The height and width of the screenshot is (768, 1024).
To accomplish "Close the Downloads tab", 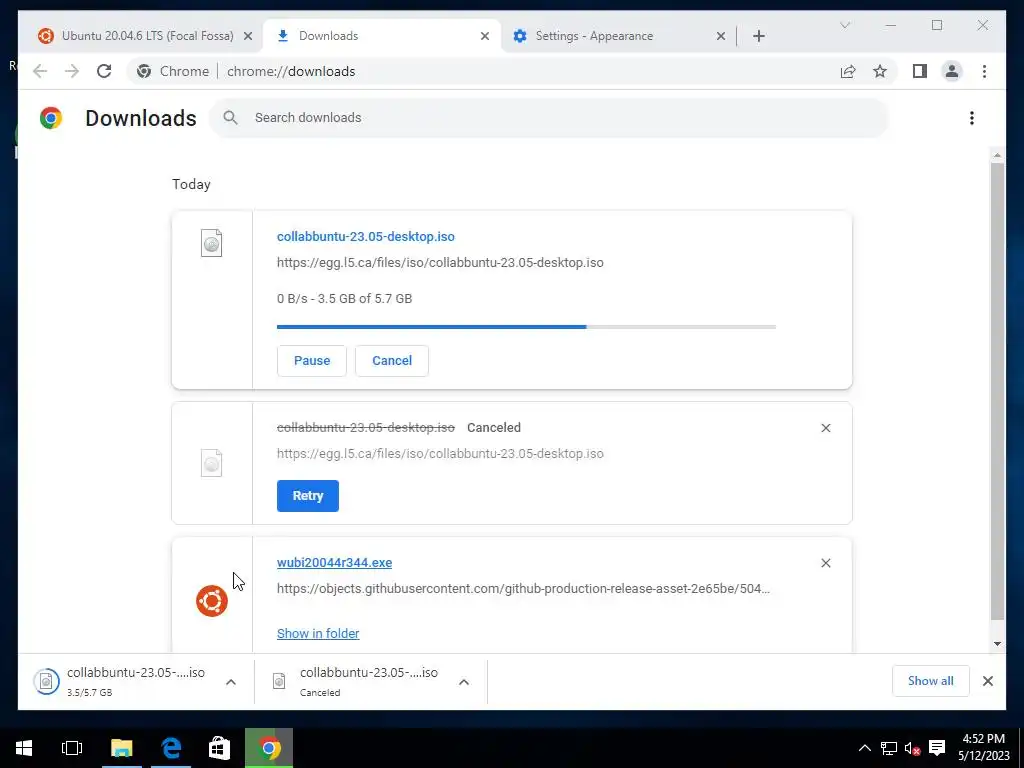I will point(485,36).
